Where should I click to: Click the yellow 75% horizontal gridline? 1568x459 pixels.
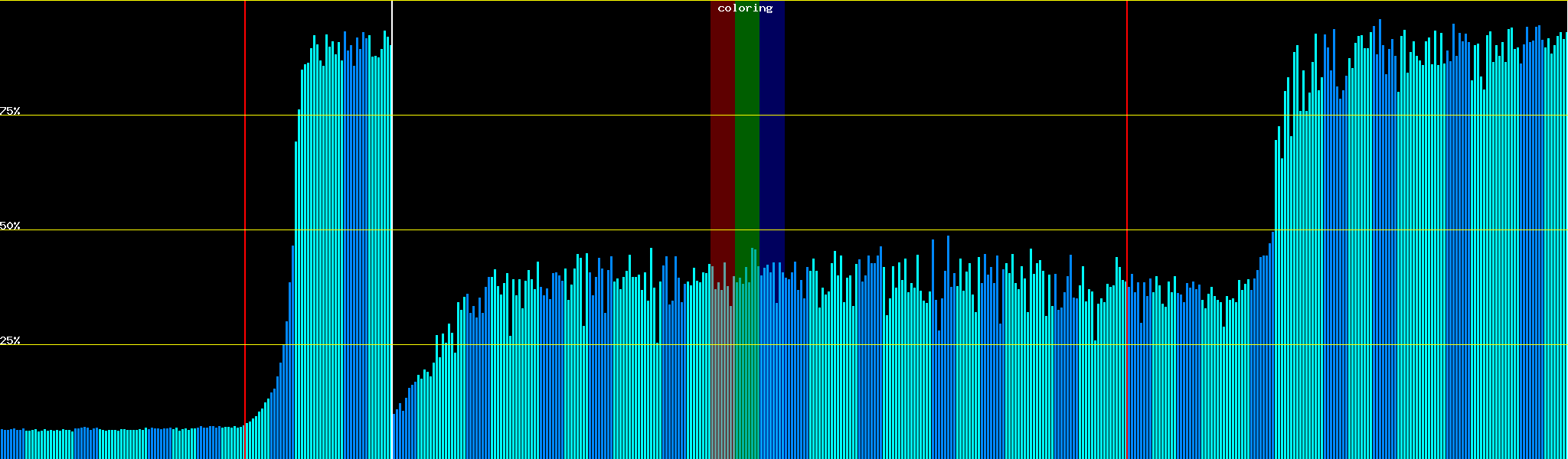pos(919,116)
